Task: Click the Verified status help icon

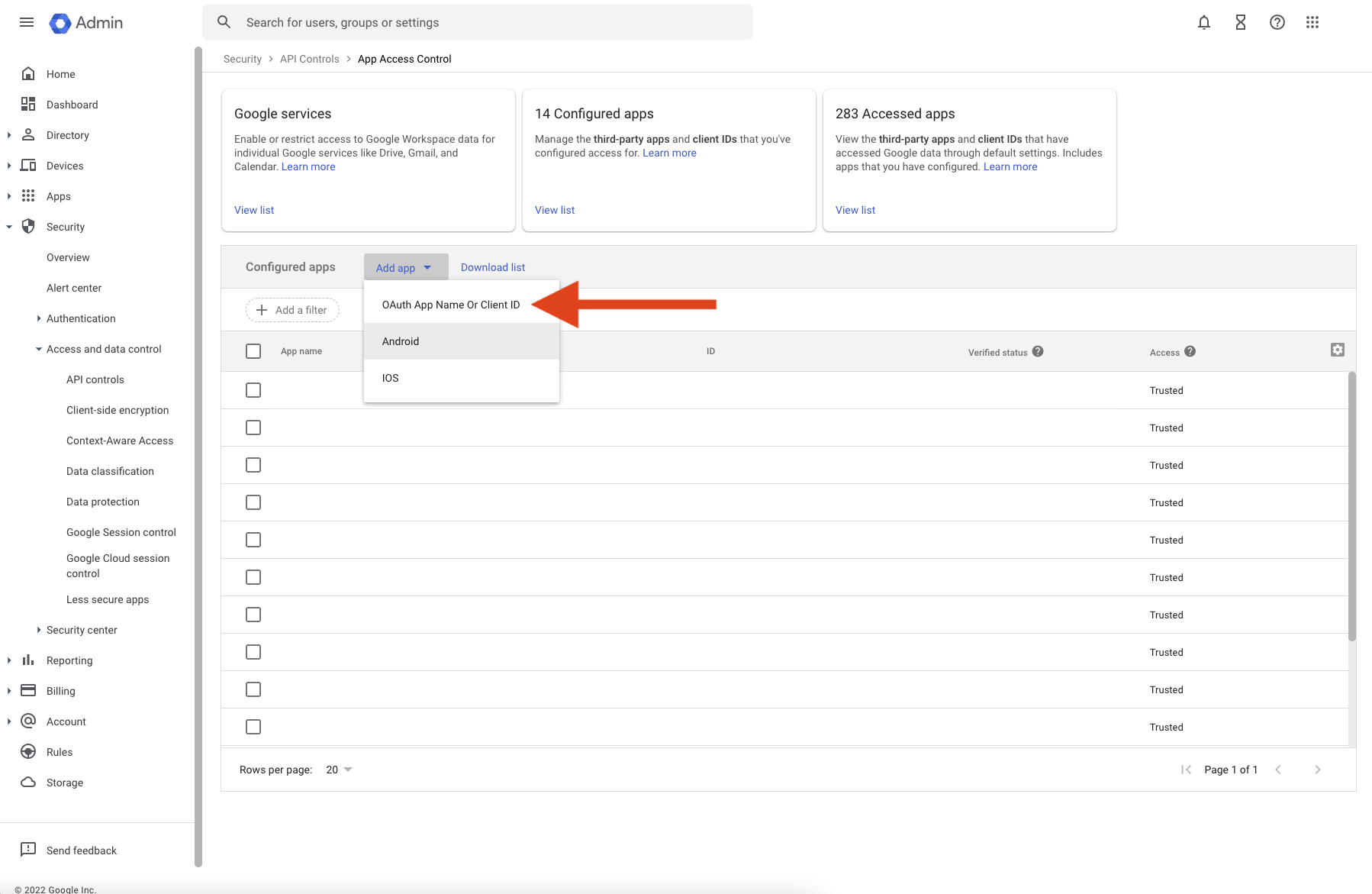Action: pyautogui.click(x=1038, y=351)
